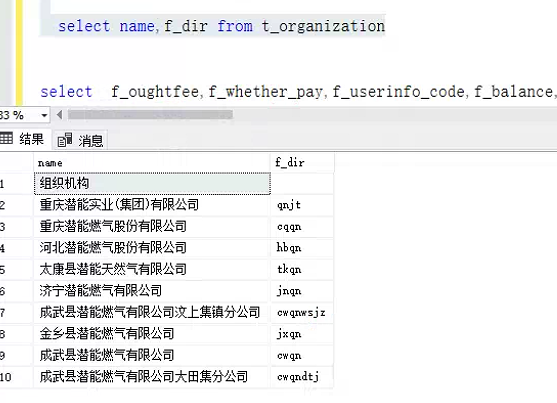Select row header number 10
The width and height of the screenshot is (557, 403).
coord(16,377)
